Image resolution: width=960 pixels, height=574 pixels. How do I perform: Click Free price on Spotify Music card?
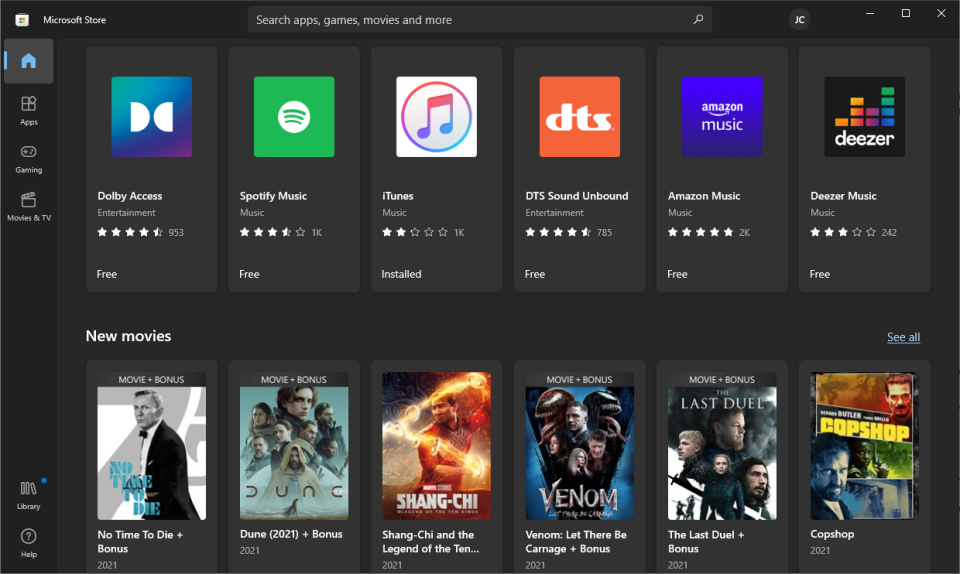point(249,274)
